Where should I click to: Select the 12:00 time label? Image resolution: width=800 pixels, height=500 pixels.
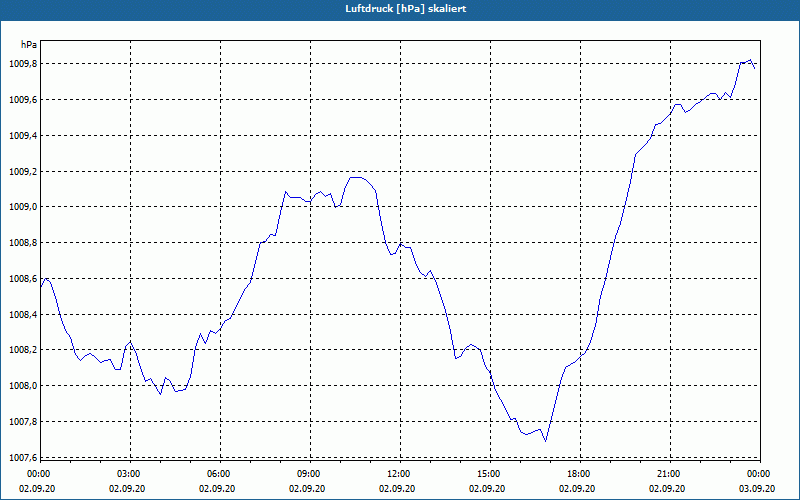[x=397, y=474]
